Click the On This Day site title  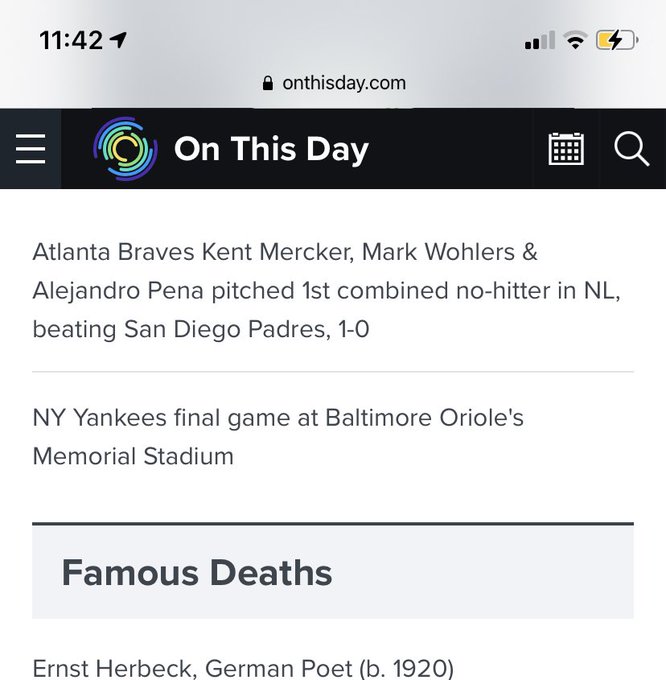271,149
